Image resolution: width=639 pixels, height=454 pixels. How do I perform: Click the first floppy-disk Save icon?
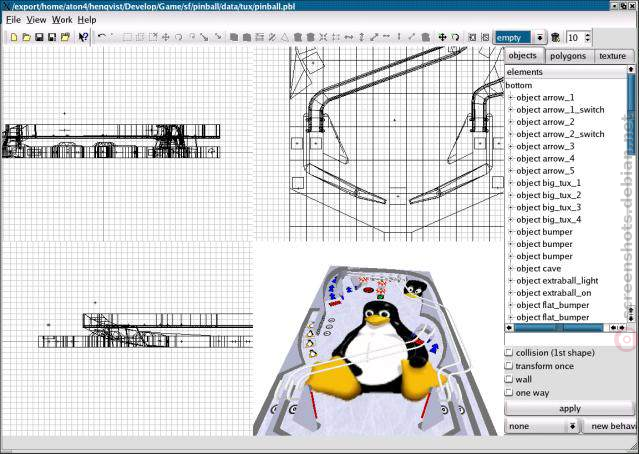pyautogui.click(x=39, y=37)
